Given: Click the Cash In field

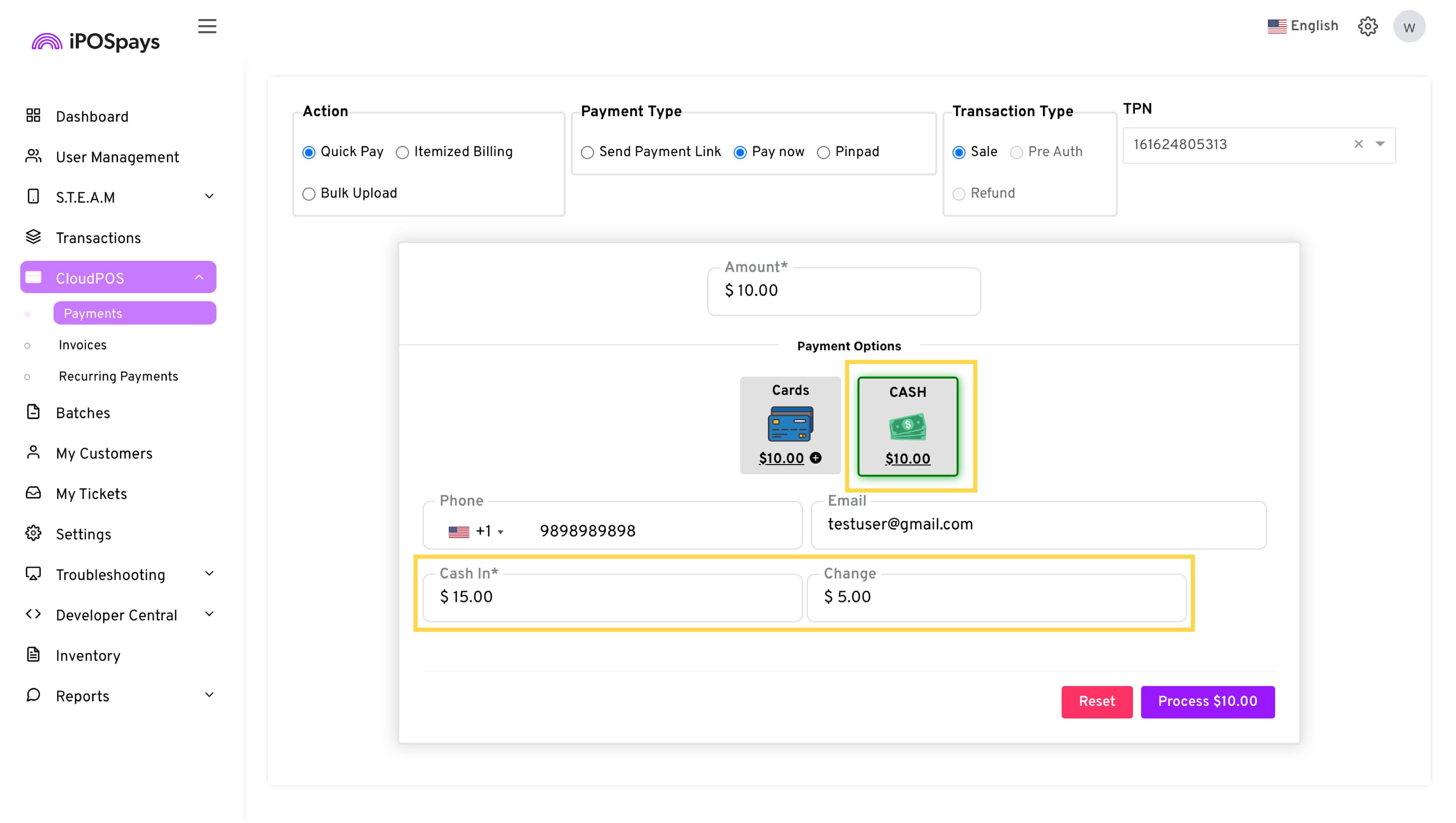Looking at the screenshot, I should click(x=612, y=598).
